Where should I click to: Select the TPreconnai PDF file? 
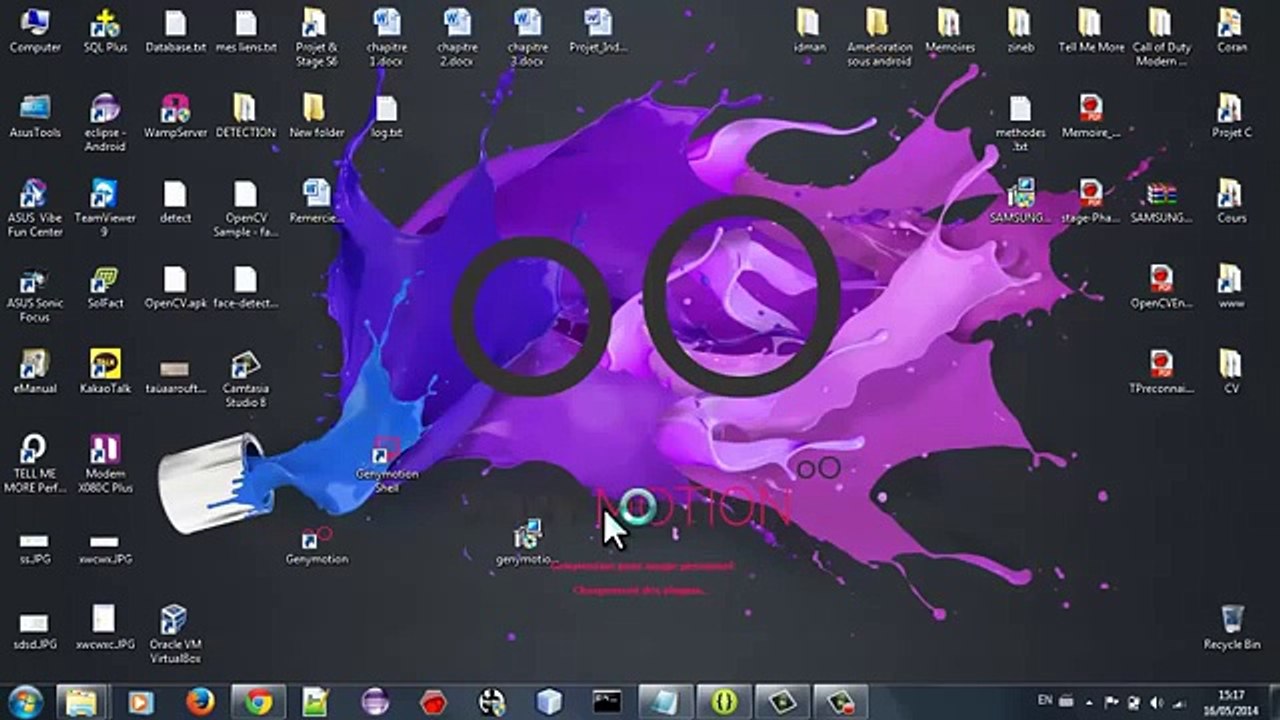tap(1161, 372)
